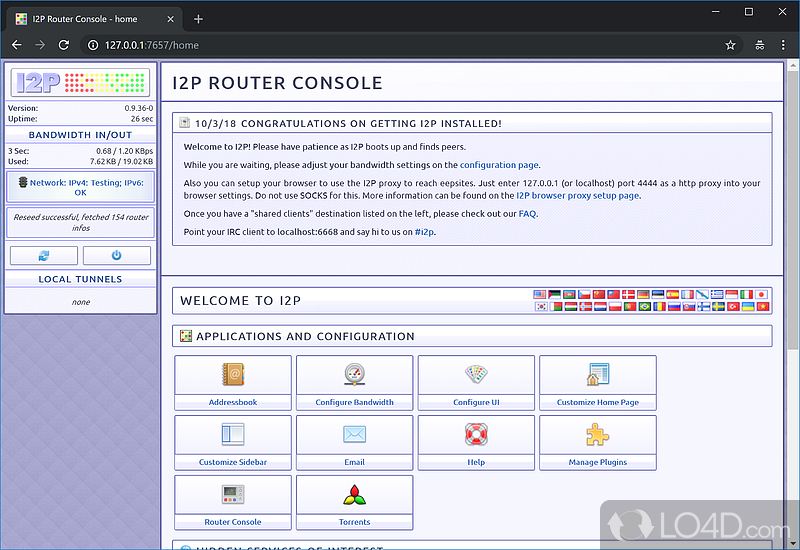This screenshot has height=550, width=800.
Task: Close the I2P Router Console tab
Action: tap(170, 19)
